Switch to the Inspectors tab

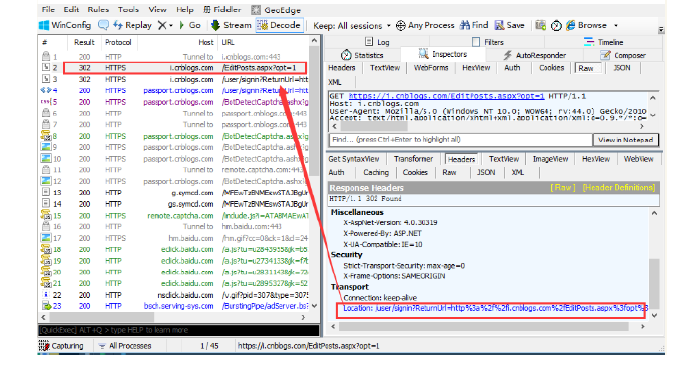coord(443,54)
